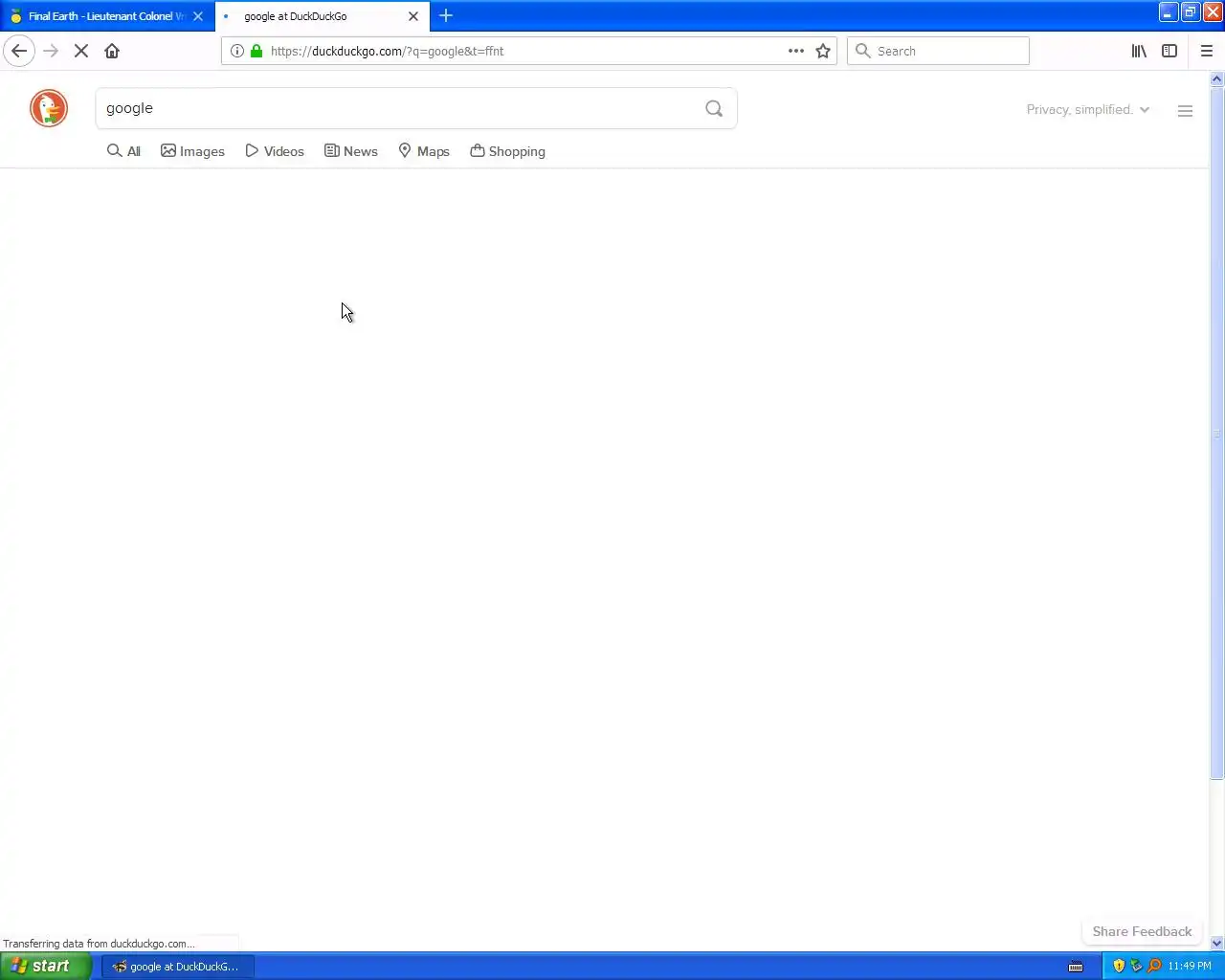The image size is (1225, 980).
Task: Click the scrollbar down arrow
Action: pos(1217,944)
